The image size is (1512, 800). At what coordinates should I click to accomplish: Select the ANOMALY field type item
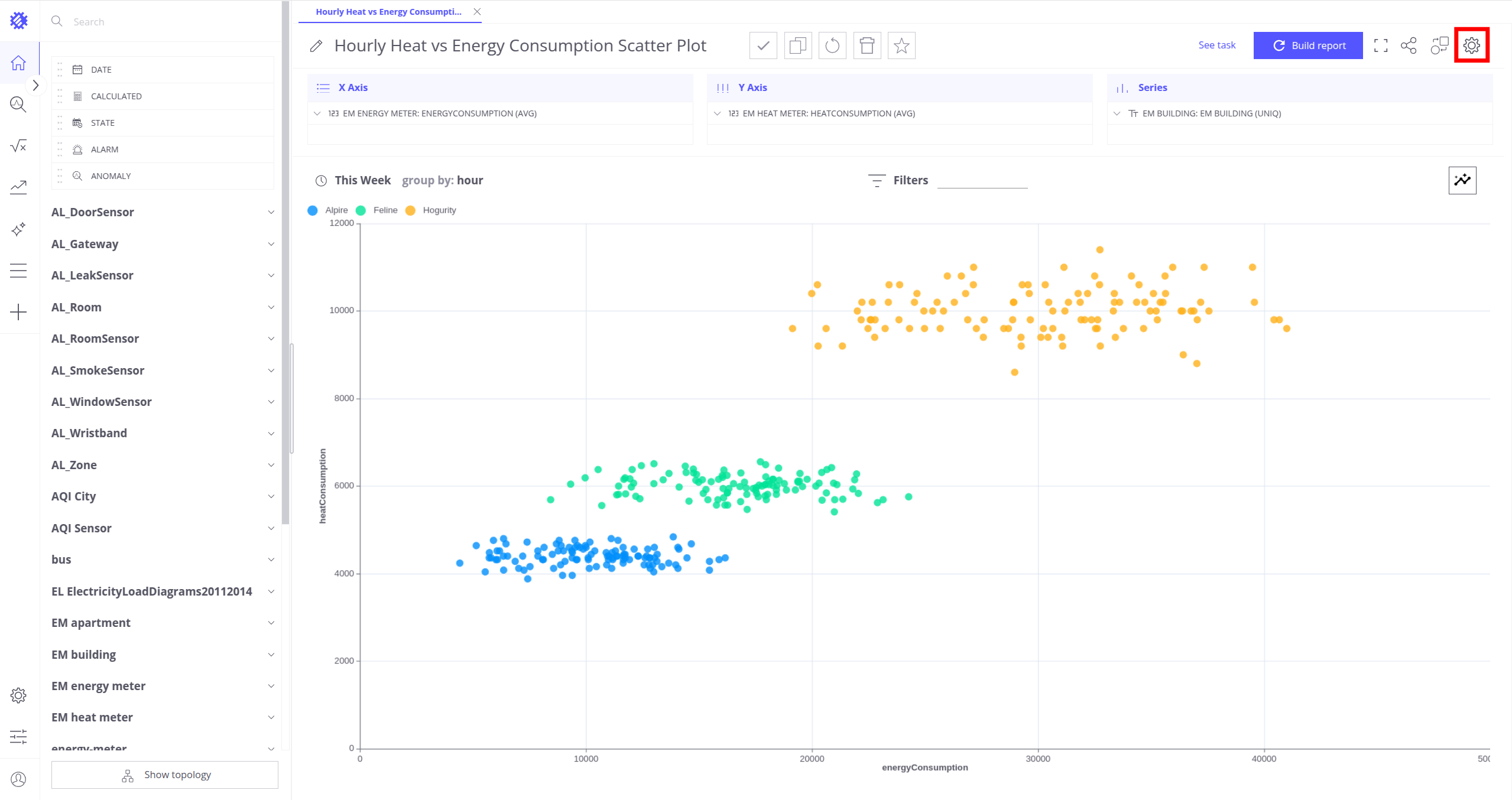tap(111, 176)
